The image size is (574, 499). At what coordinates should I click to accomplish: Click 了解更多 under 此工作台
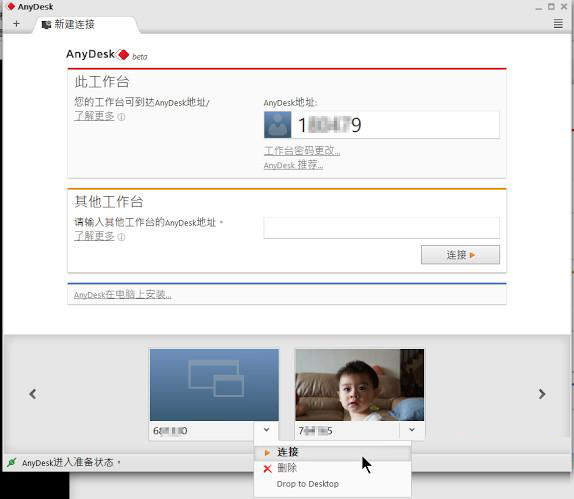[94, 116]
